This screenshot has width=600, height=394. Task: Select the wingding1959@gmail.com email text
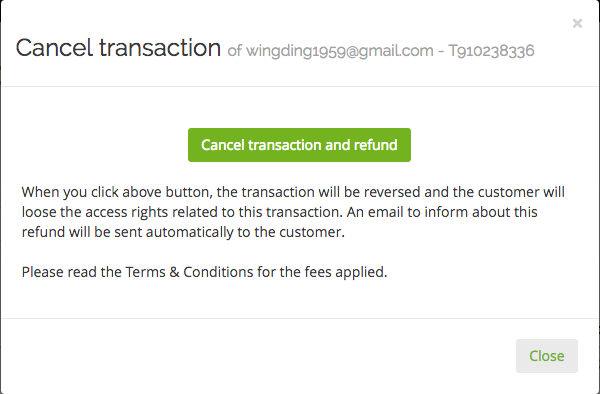click(x=339, y=51)
